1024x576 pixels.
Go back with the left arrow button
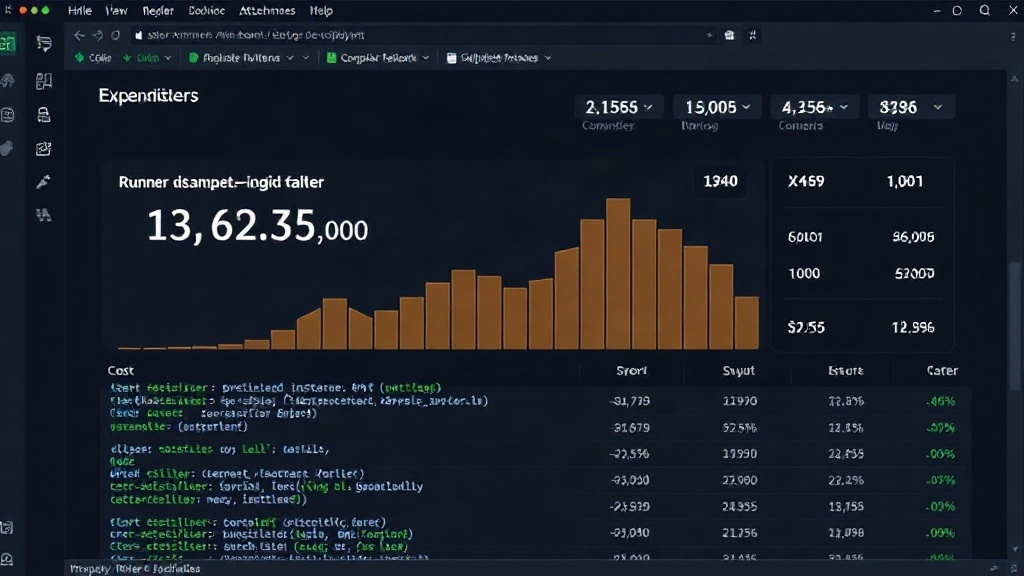tap(79, 35)
